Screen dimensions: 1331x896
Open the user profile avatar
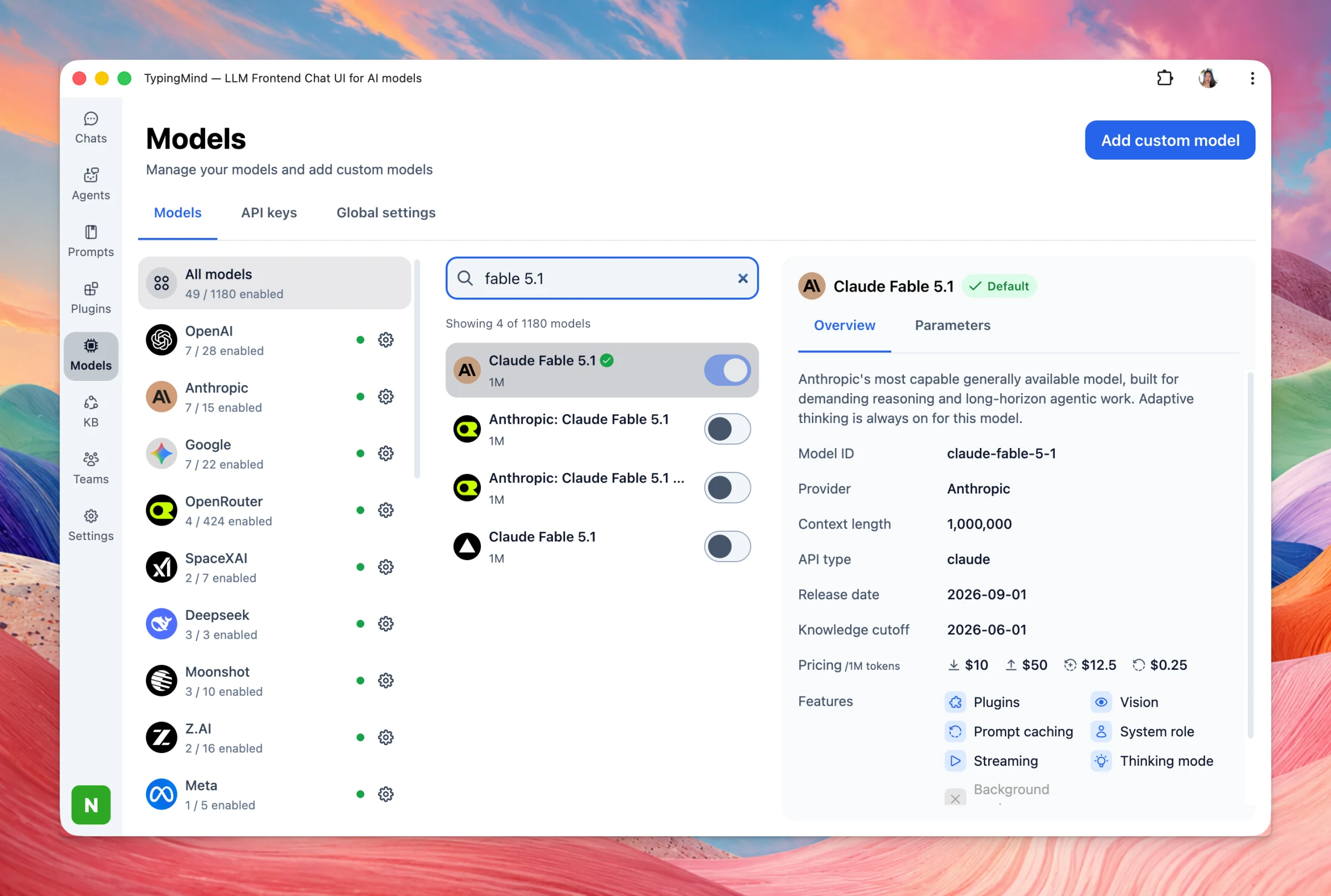pyautogui.click(x=1208, y=78)
